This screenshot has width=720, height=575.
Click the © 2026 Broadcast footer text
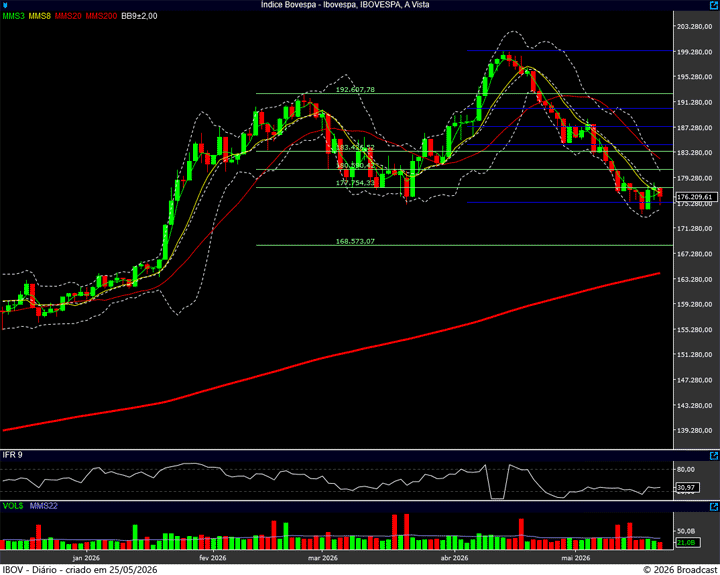(681, 570)
